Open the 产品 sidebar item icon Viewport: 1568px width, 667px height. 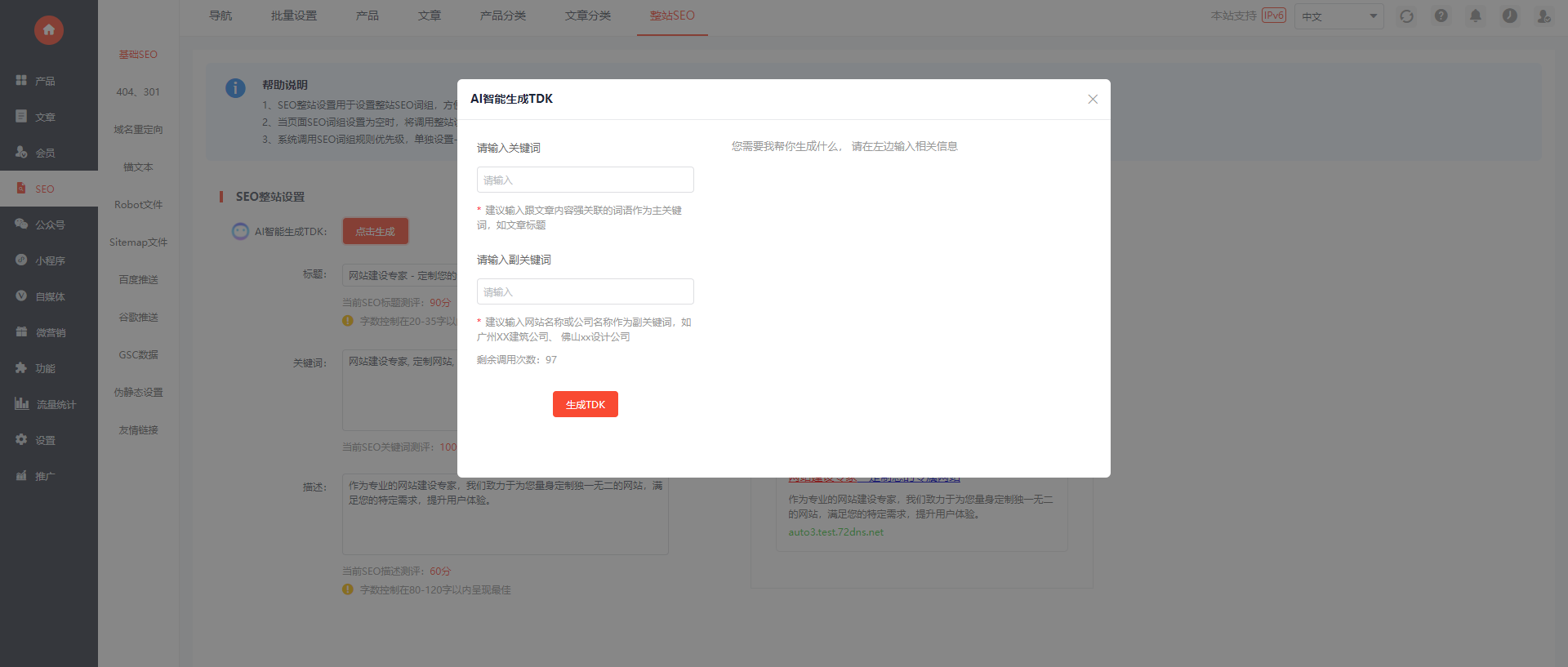click(21, 80)
